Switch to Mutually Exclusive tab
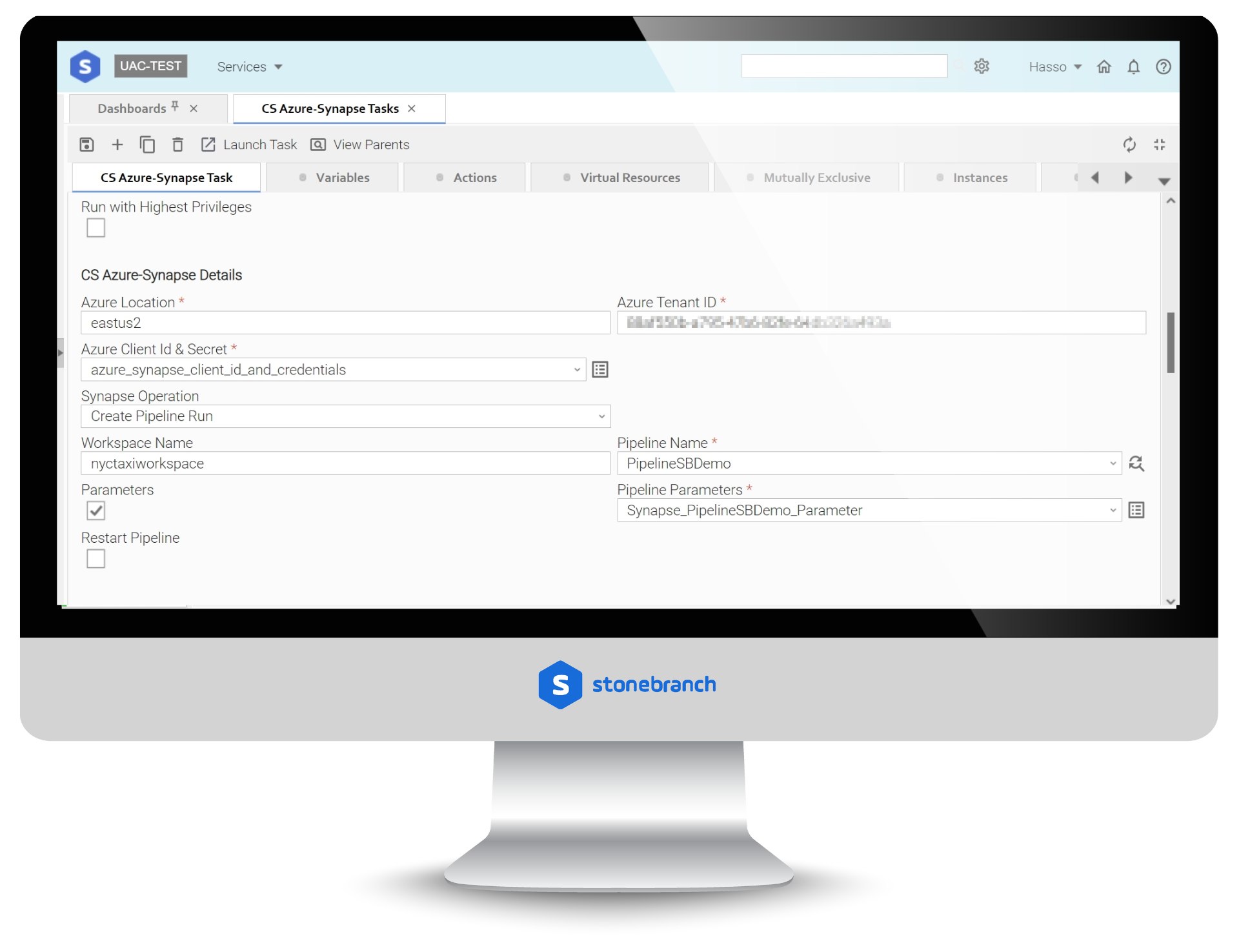The height and width of the screenshot is (952, 1239). 807,177
